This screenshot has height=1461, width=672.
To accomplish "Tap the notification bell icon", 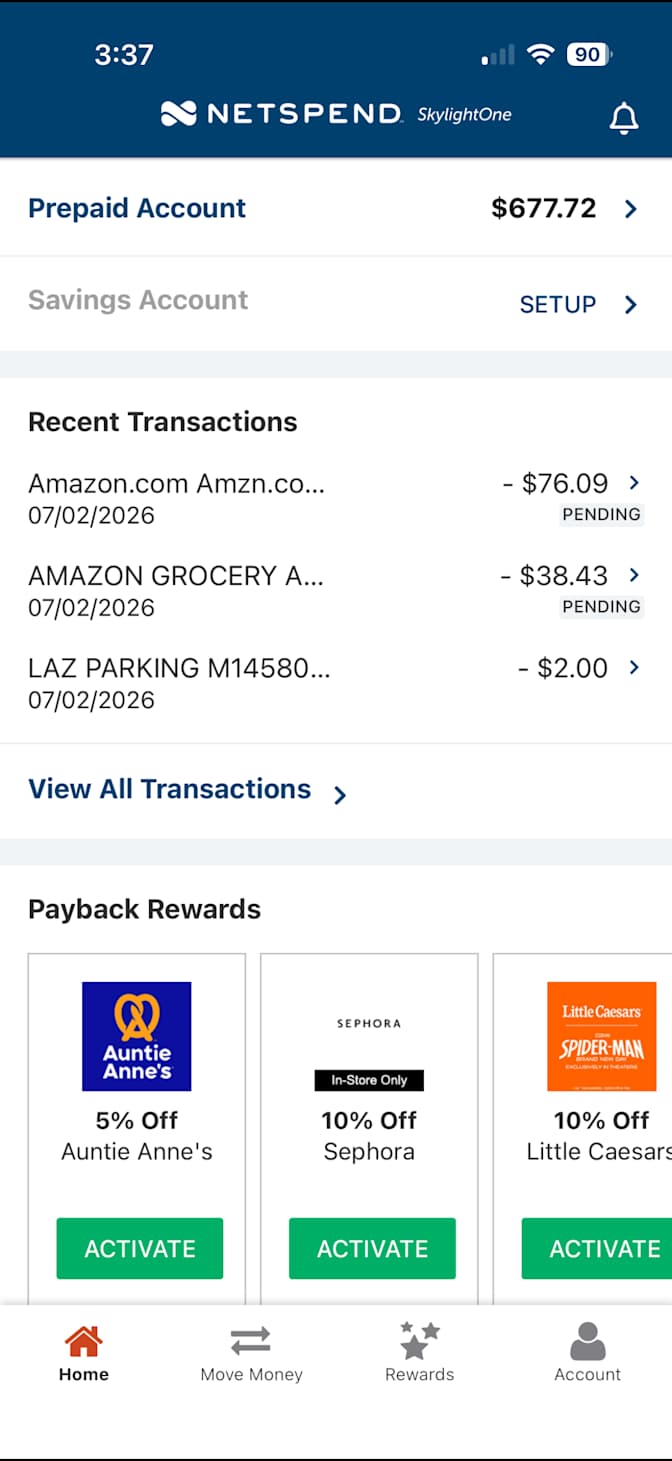I will [624, 118].
